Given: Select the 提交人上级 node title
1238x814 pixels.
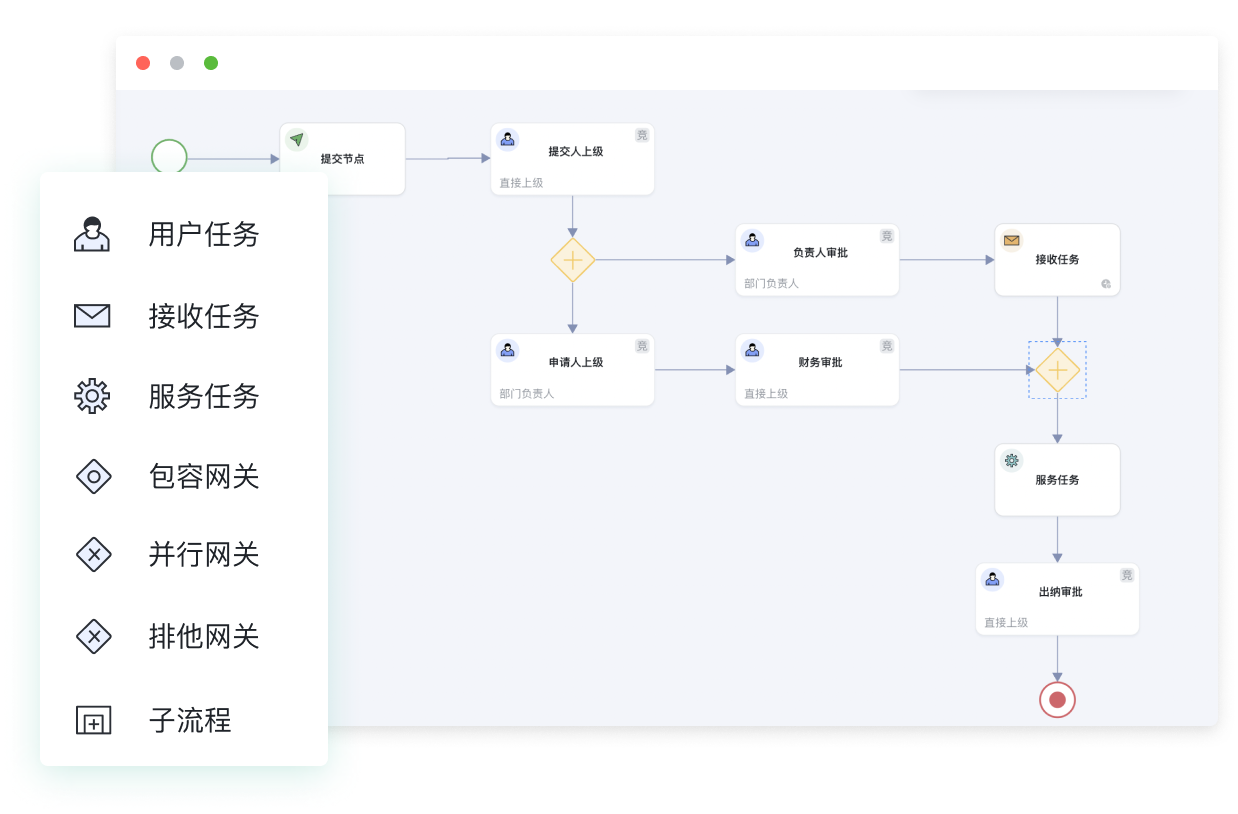Looking at the screenshot, I should point(576,152).
